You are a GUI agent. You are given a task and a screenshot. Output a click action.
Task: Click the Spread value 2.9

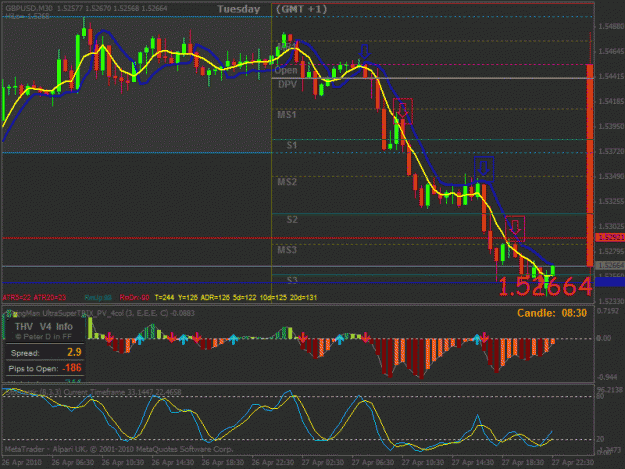74,352
